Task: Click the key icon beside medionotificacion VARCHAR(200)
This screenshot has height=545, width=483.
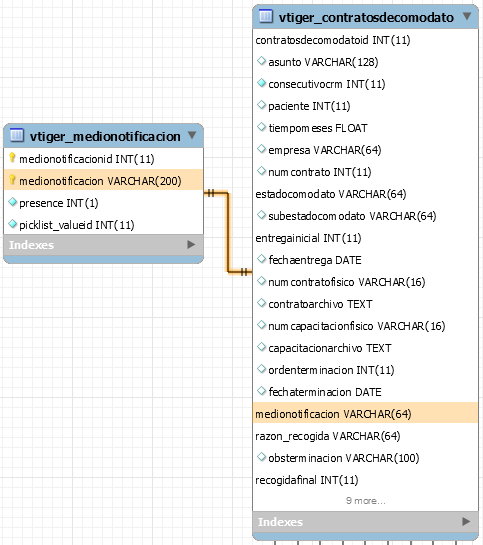Action: (x=12, y=180)
